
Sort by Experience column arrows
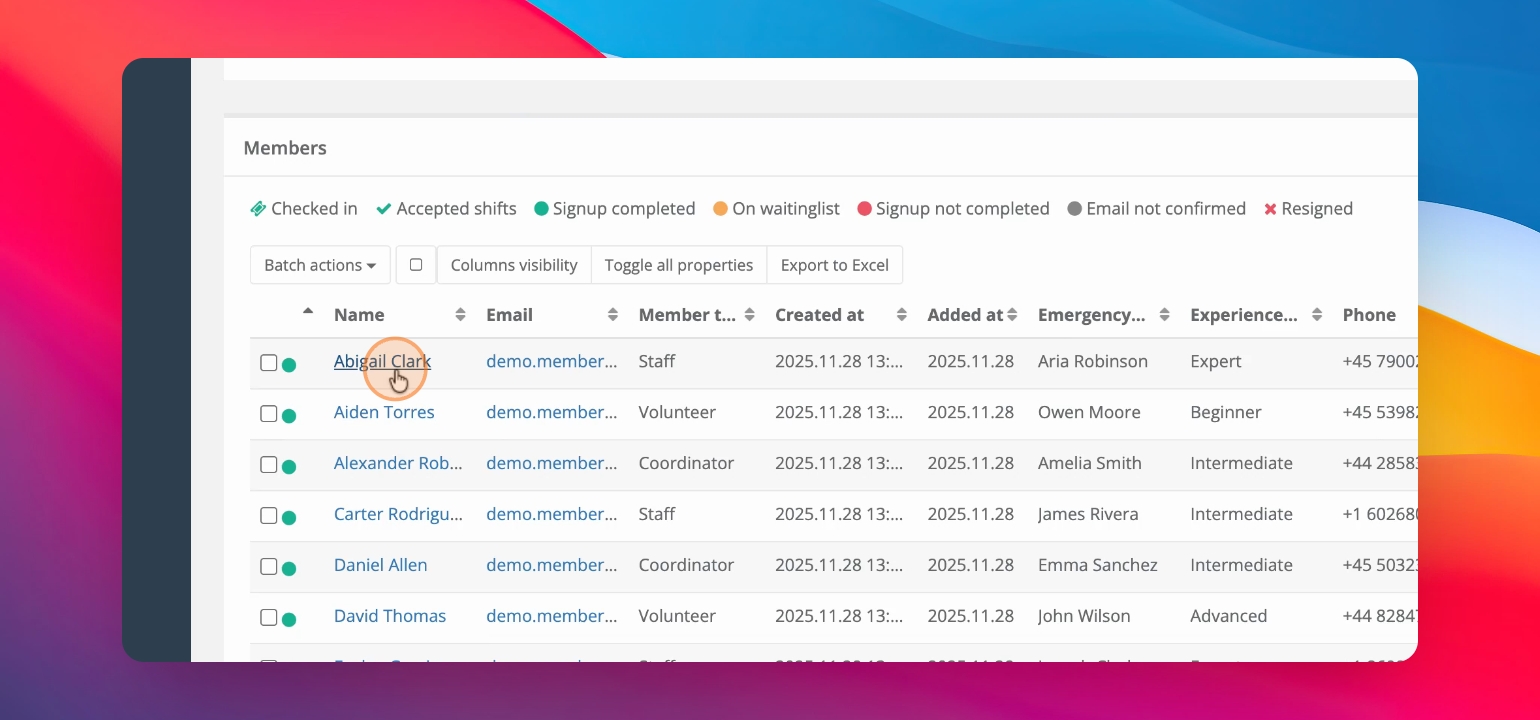(x=1316, y=315)
